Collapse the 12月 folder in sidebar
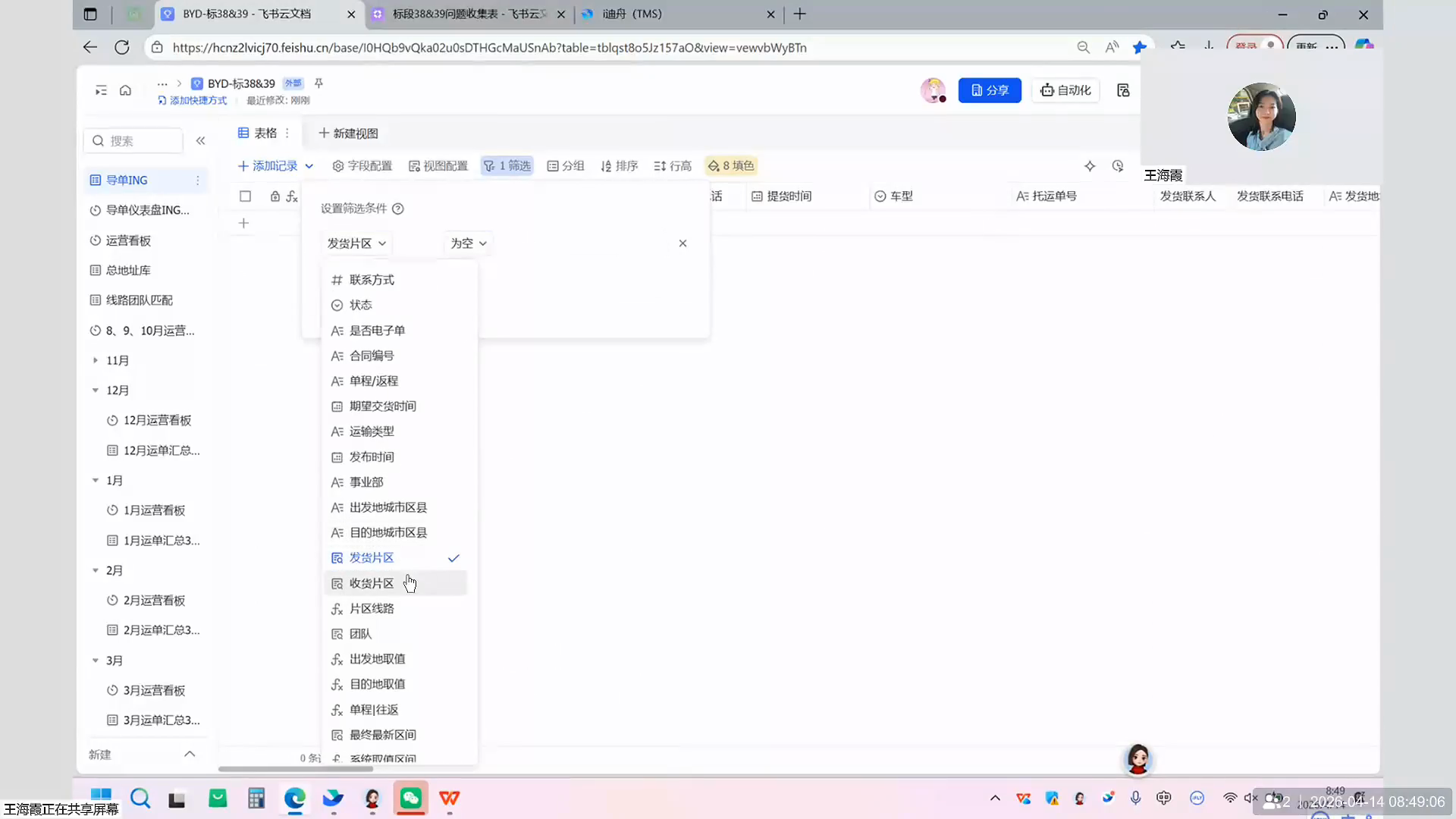Viewport: 1456px width, 819px height. coord(96,391)
